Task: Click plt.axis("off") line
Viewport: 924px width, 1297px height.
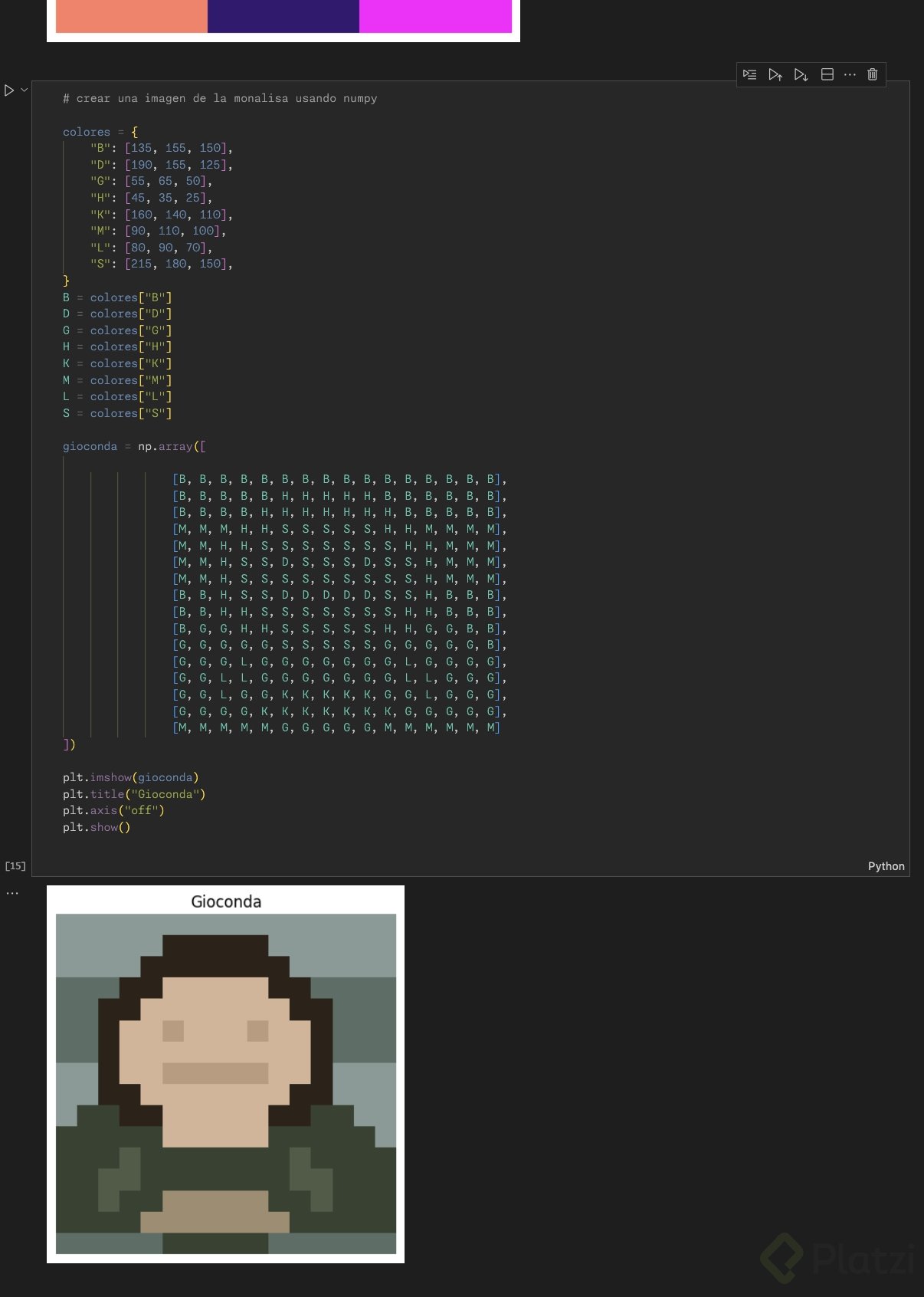Action: (x=113, y=810)
